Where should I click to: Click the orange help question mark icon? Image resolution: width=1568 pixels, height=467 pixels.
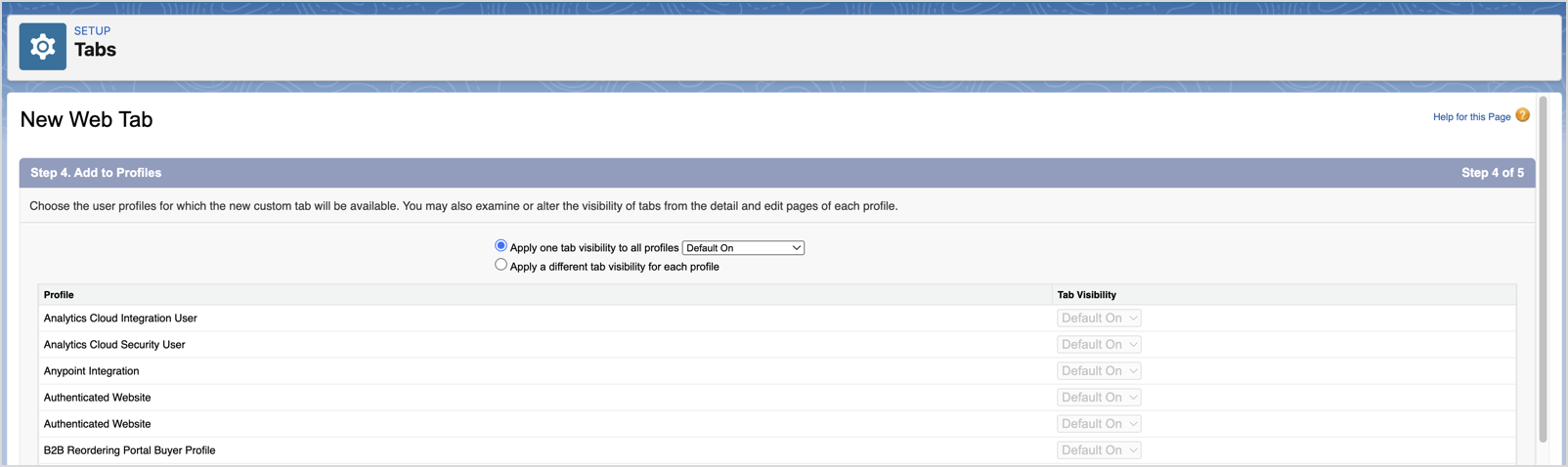pos(1522,115)
